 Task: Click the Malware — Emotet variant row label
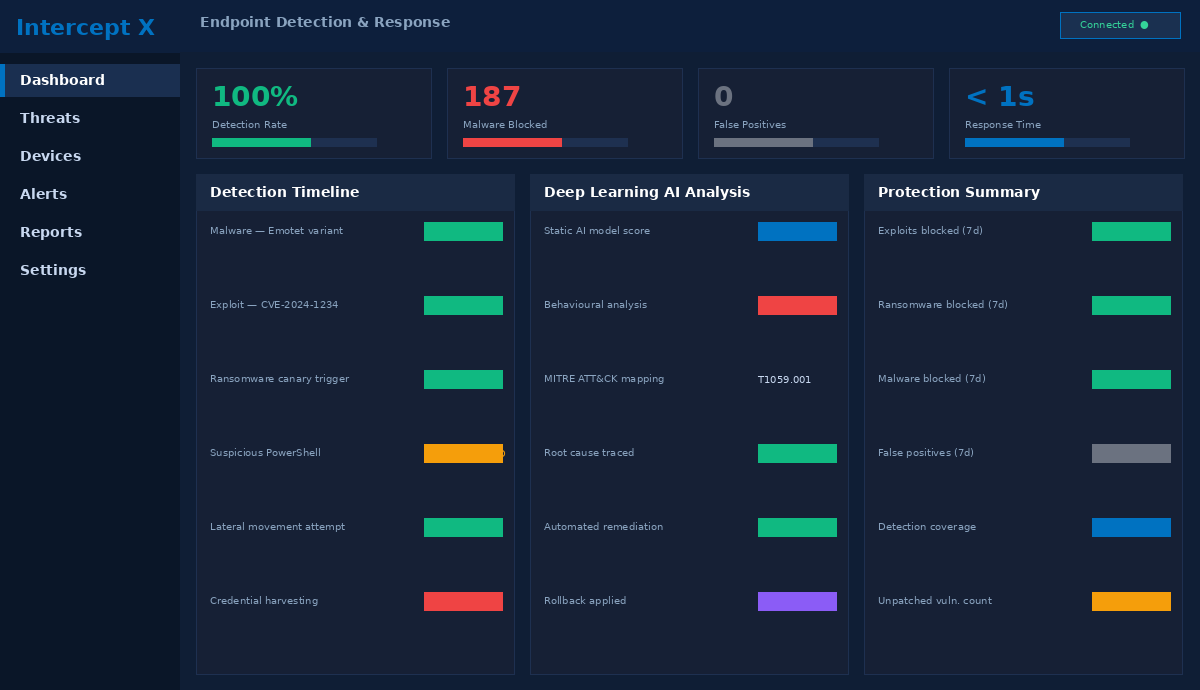[x=276, y=231]
